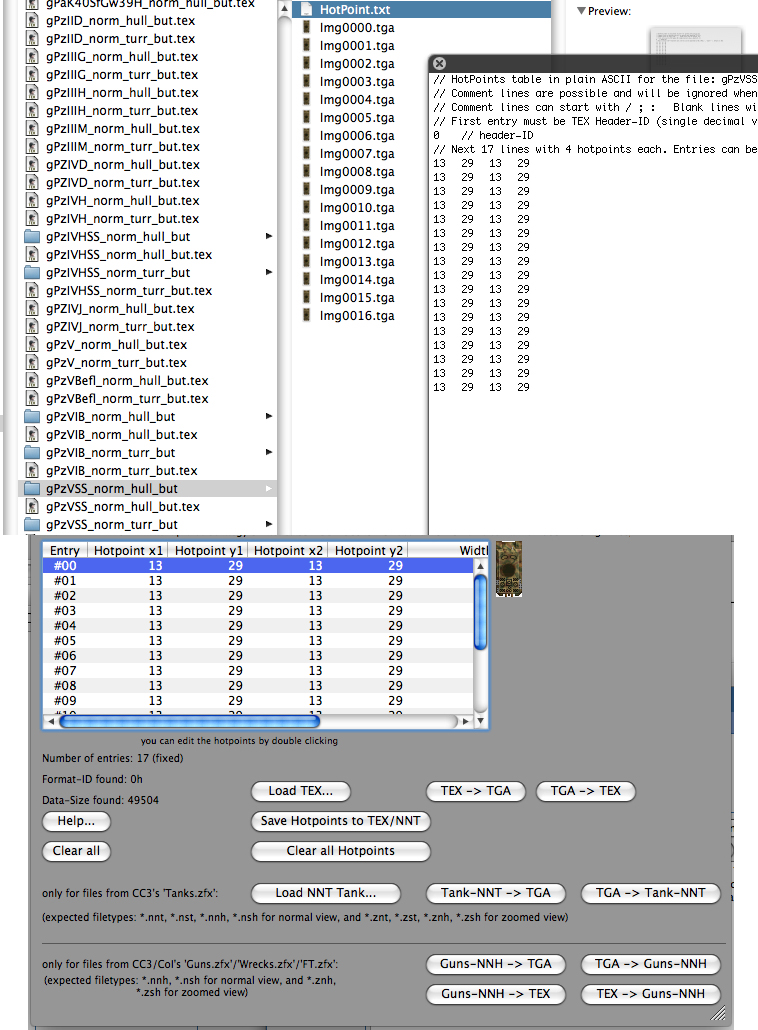This screenshot has height=1030, width=758.
Task: Click the Hotpoint x1 column header
Action: click(x=128, y=550)
